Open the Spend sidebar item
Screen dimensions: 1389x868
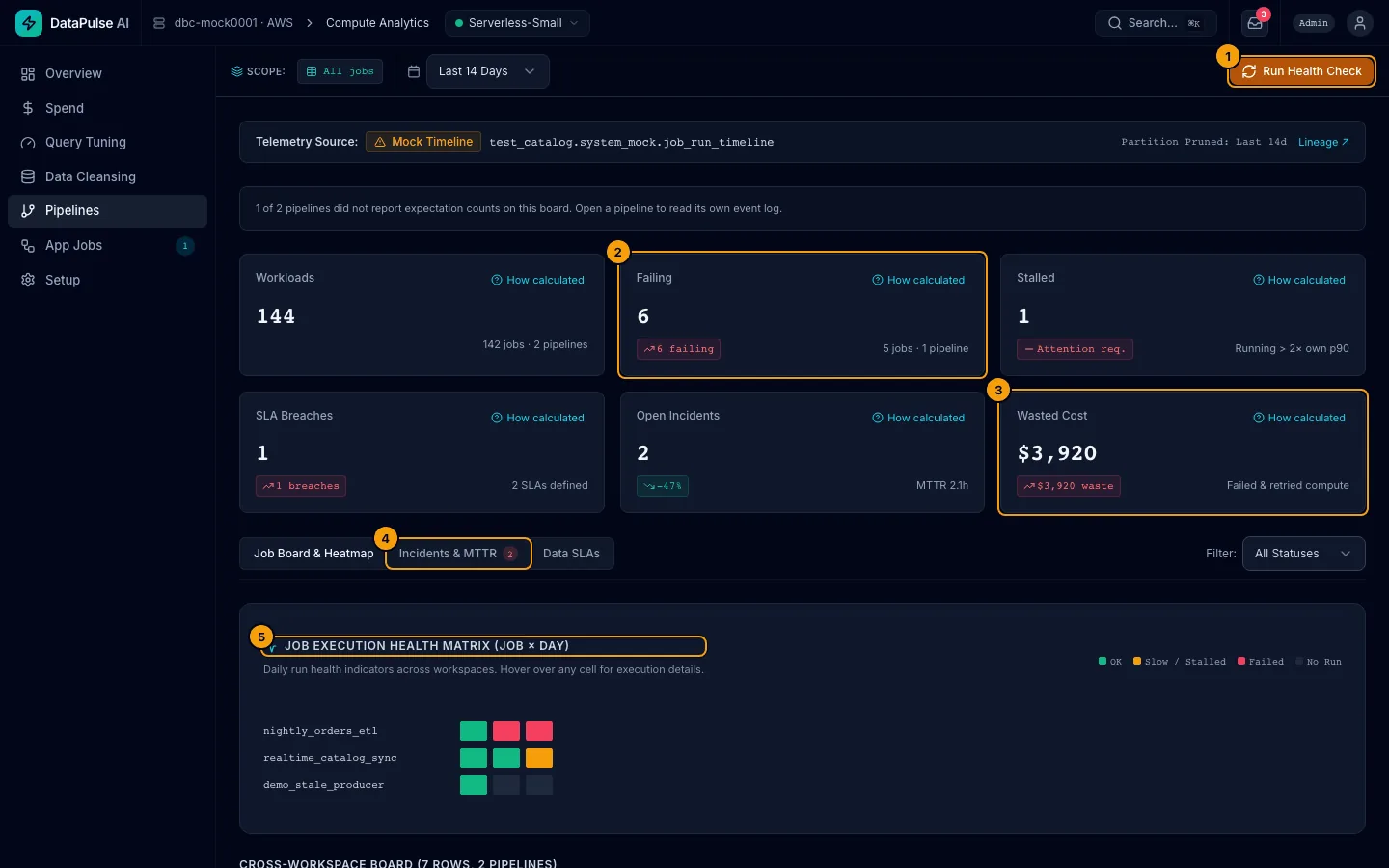pyautogui.click(x=107, y=108)
